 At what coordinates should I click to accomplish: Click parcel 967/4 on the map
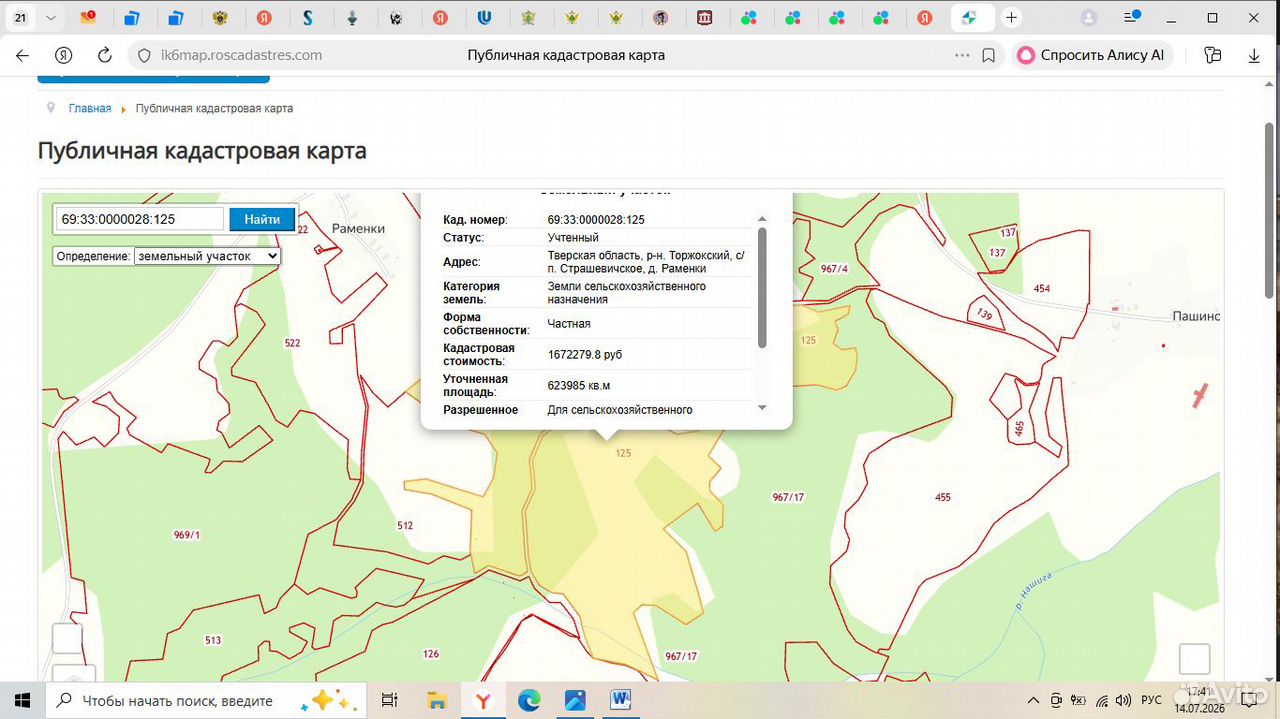click(834, 269)
